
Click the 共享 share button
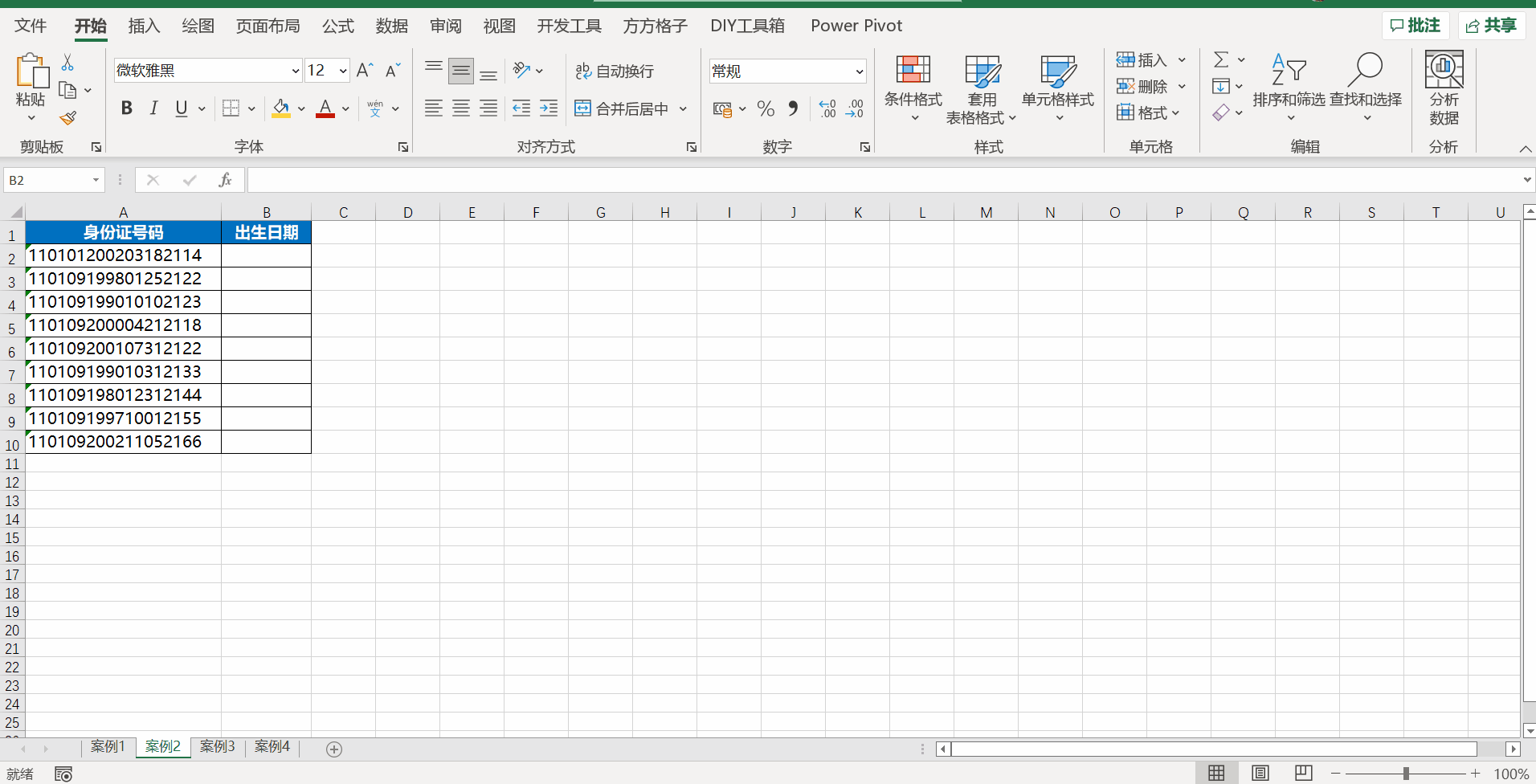[1491, 26]
